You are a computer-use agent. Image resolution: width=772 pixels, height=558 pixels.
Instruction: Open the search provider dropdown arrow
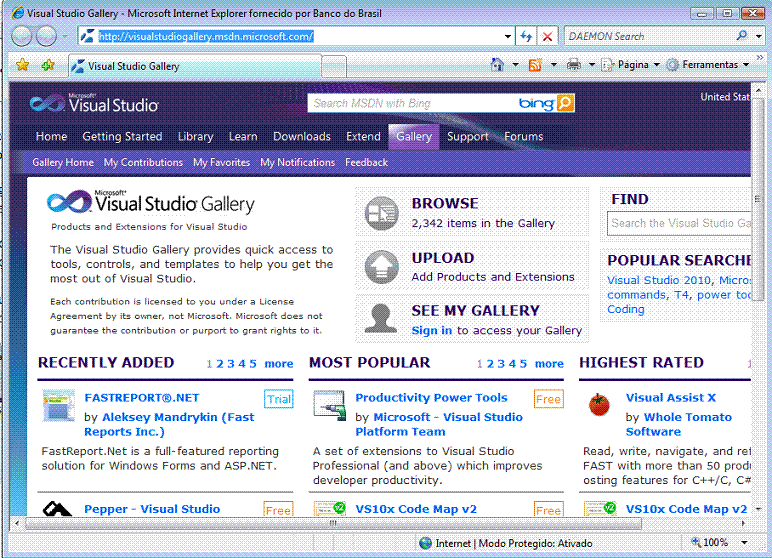759,35
